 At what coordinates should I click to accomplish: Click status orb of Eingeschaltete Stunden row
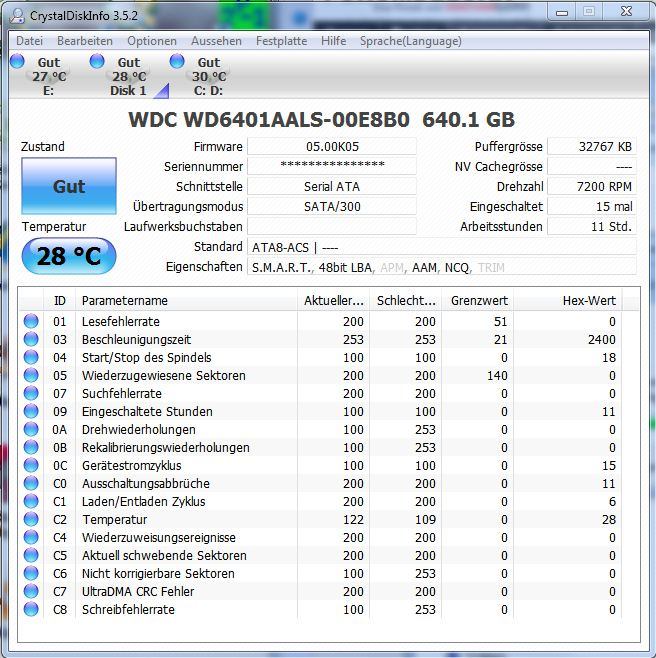click(31, 411)
